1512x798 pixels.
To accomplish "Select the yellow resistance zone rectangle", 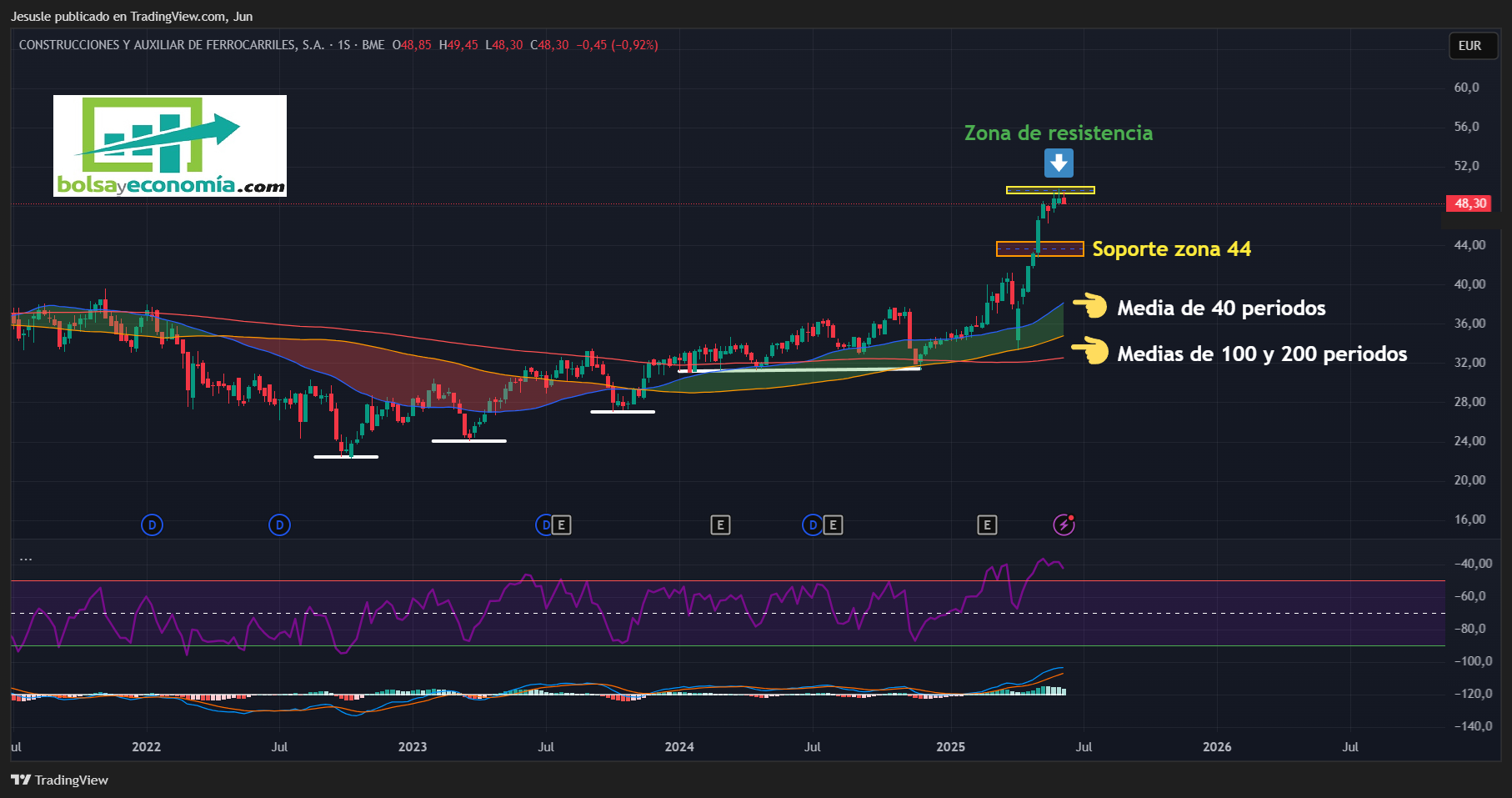I will tap(1050, 190).
